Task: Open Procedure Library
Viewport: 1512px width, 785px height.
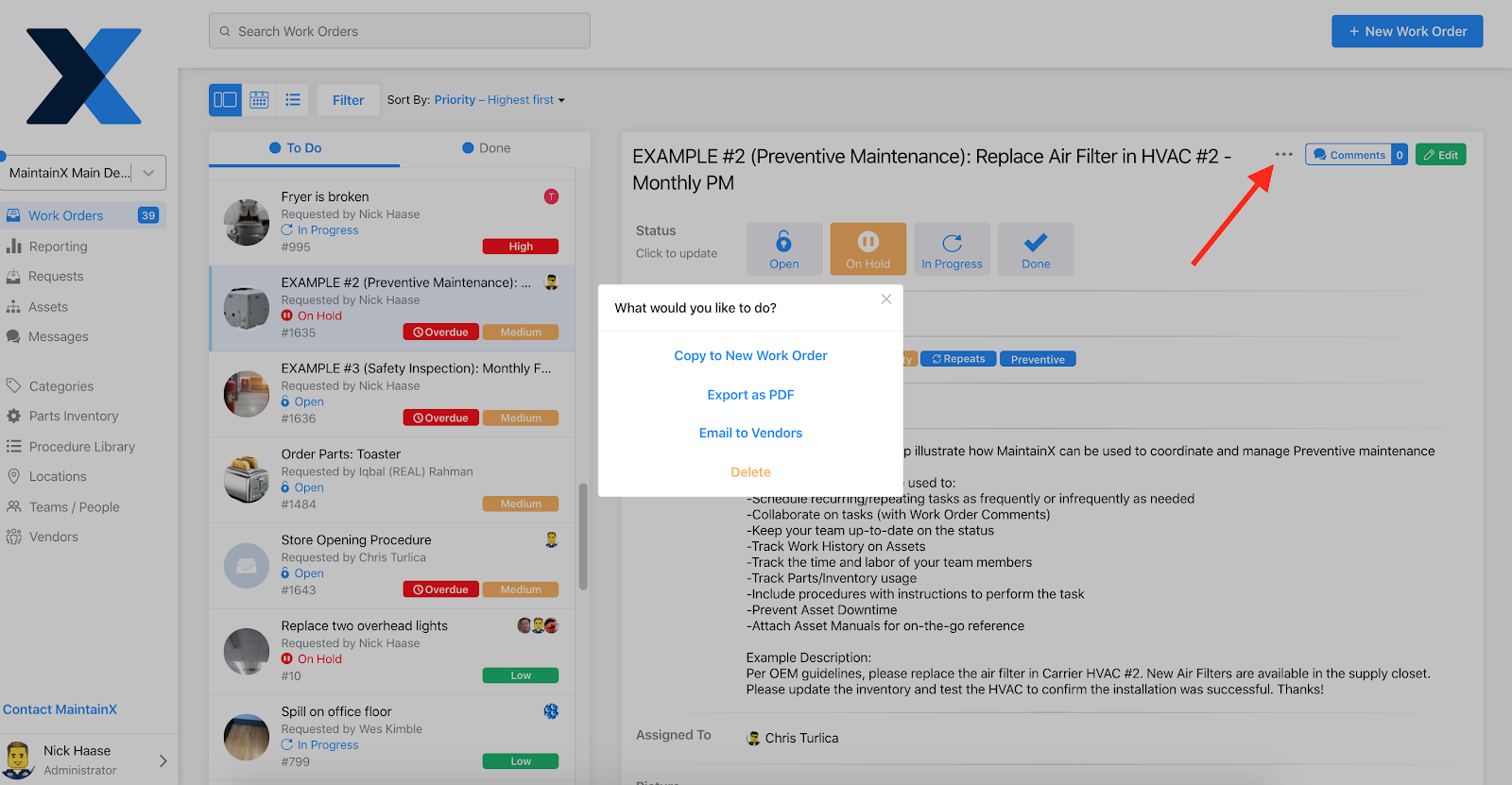Action: [x=81, y=447]
